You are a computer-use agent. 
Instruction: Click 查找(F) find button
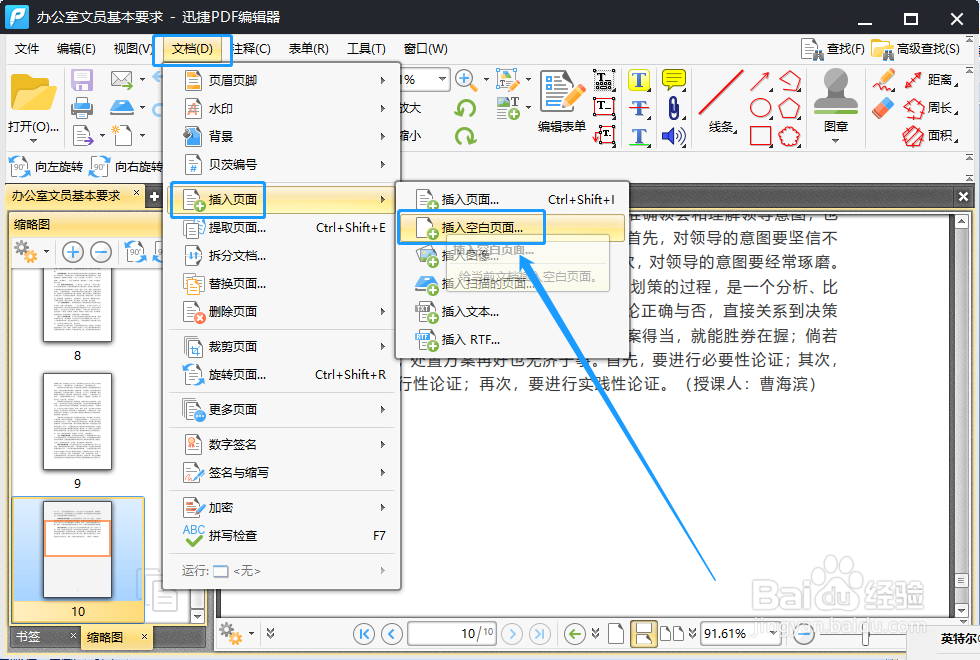tap(833, 49)
